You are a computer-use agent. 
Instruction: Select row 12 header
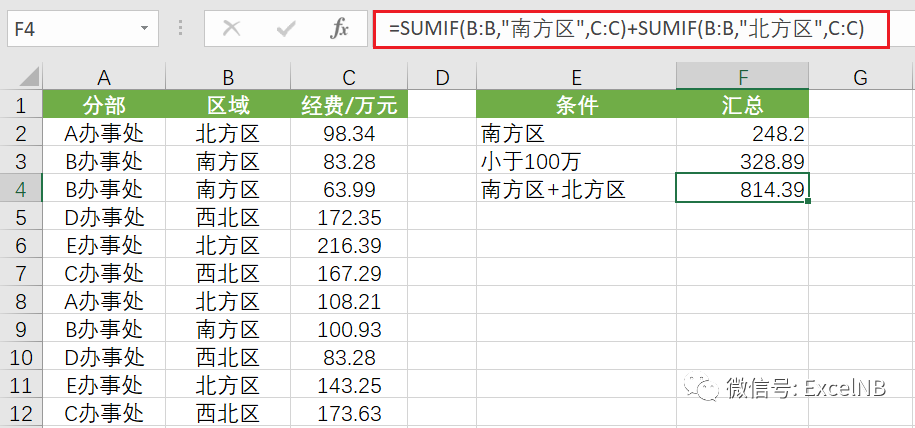(21, 414)
